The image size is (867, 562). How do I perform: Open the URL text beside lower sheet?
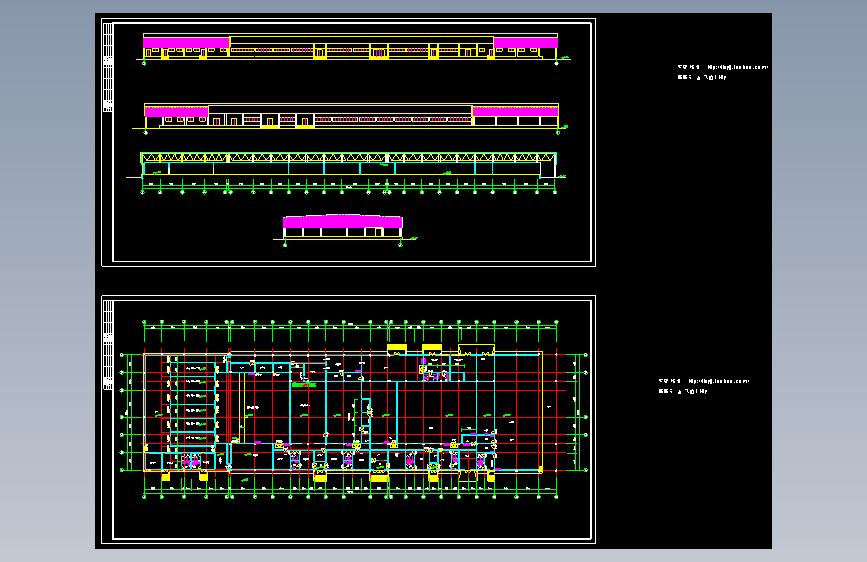(718, 381)
